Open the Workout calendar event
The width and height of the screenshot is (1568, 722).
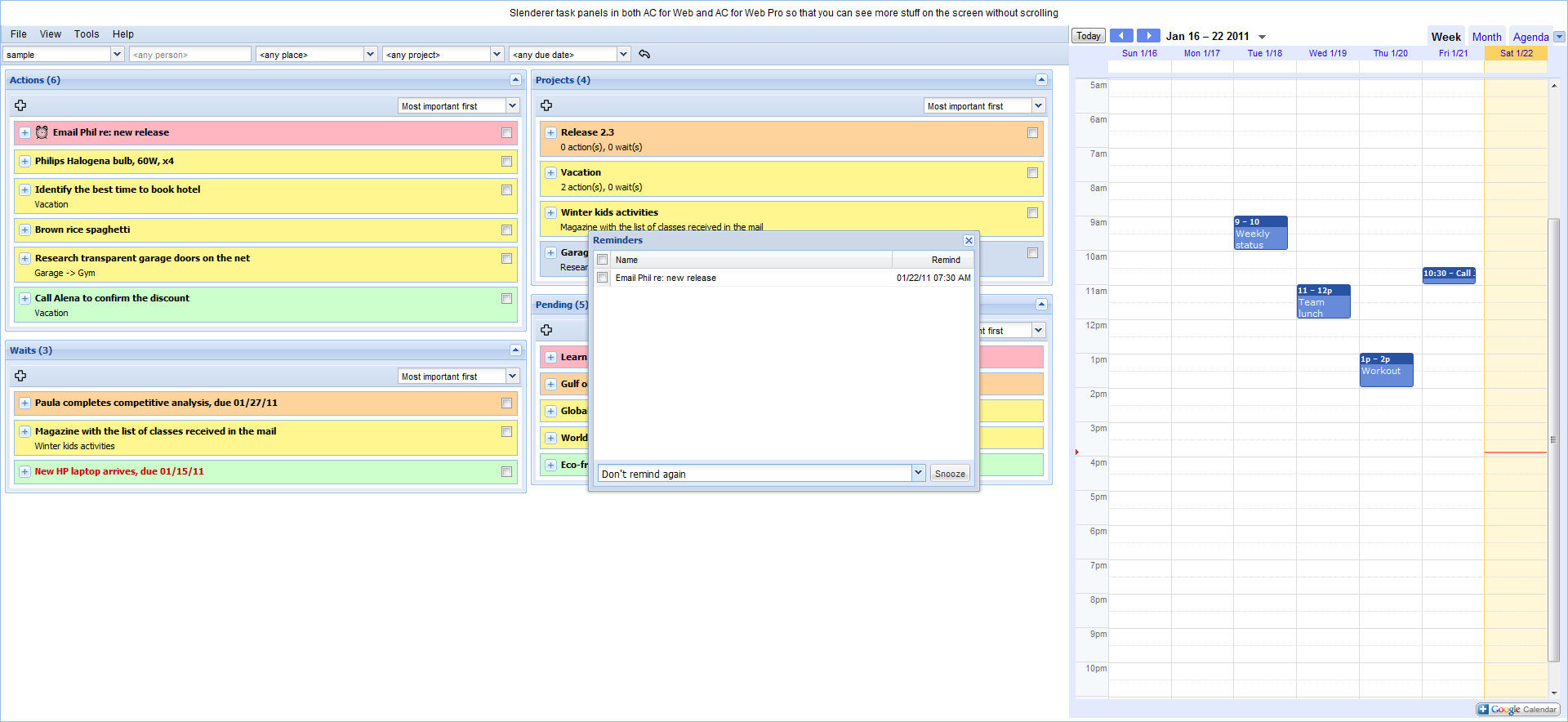pos(1387,370)
